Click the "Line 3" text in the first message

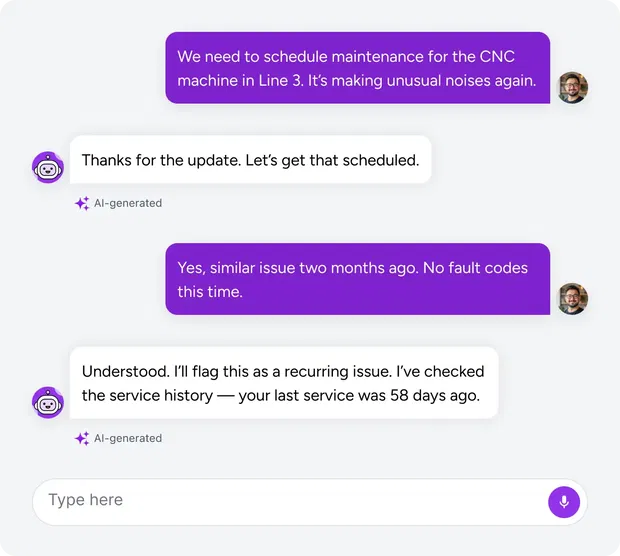[x=281, y=81]
